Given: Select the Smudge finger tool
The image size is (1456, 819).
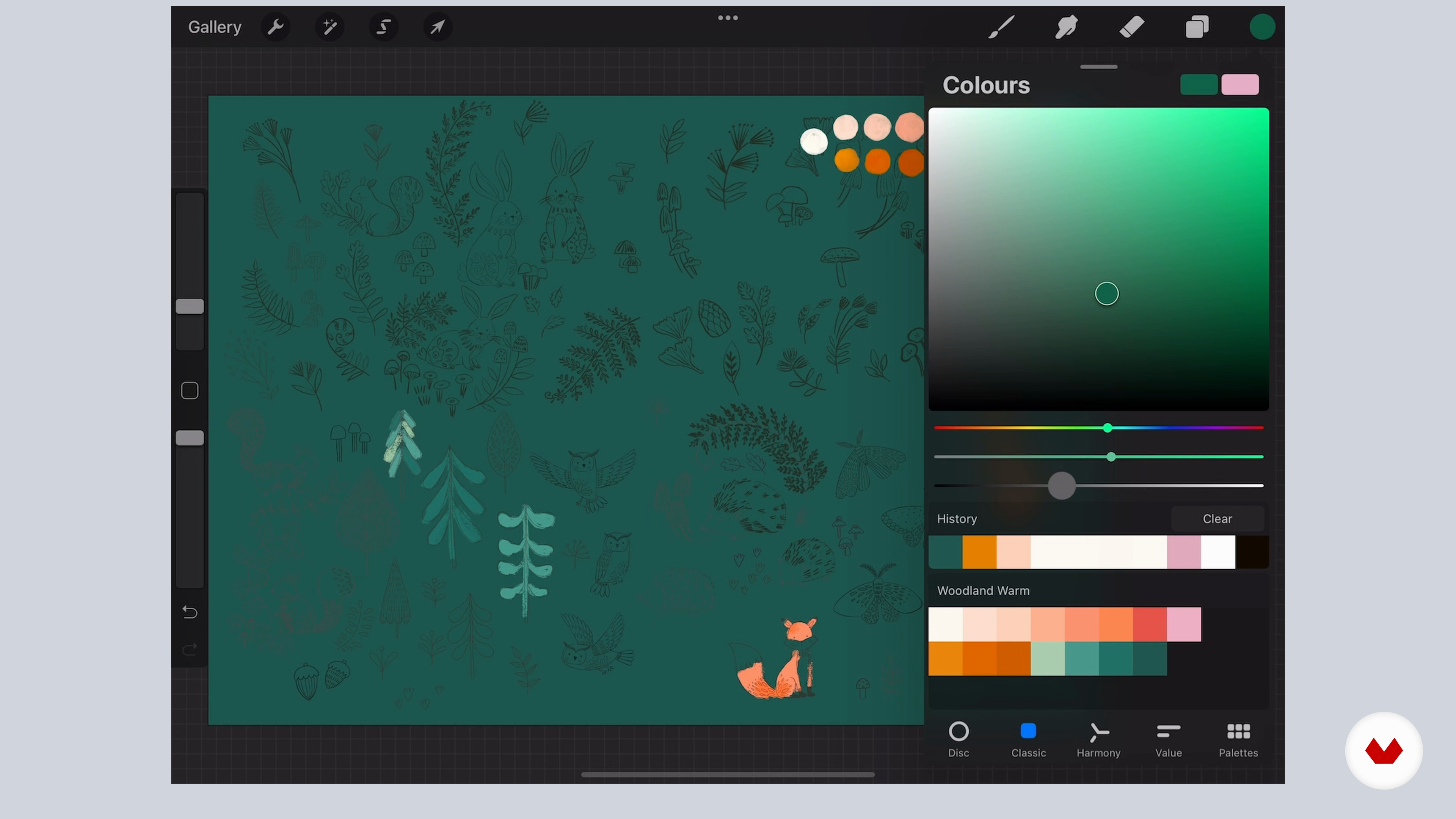Looking at the screenshot, I should pyautogui.click(x=1066, y=27).
